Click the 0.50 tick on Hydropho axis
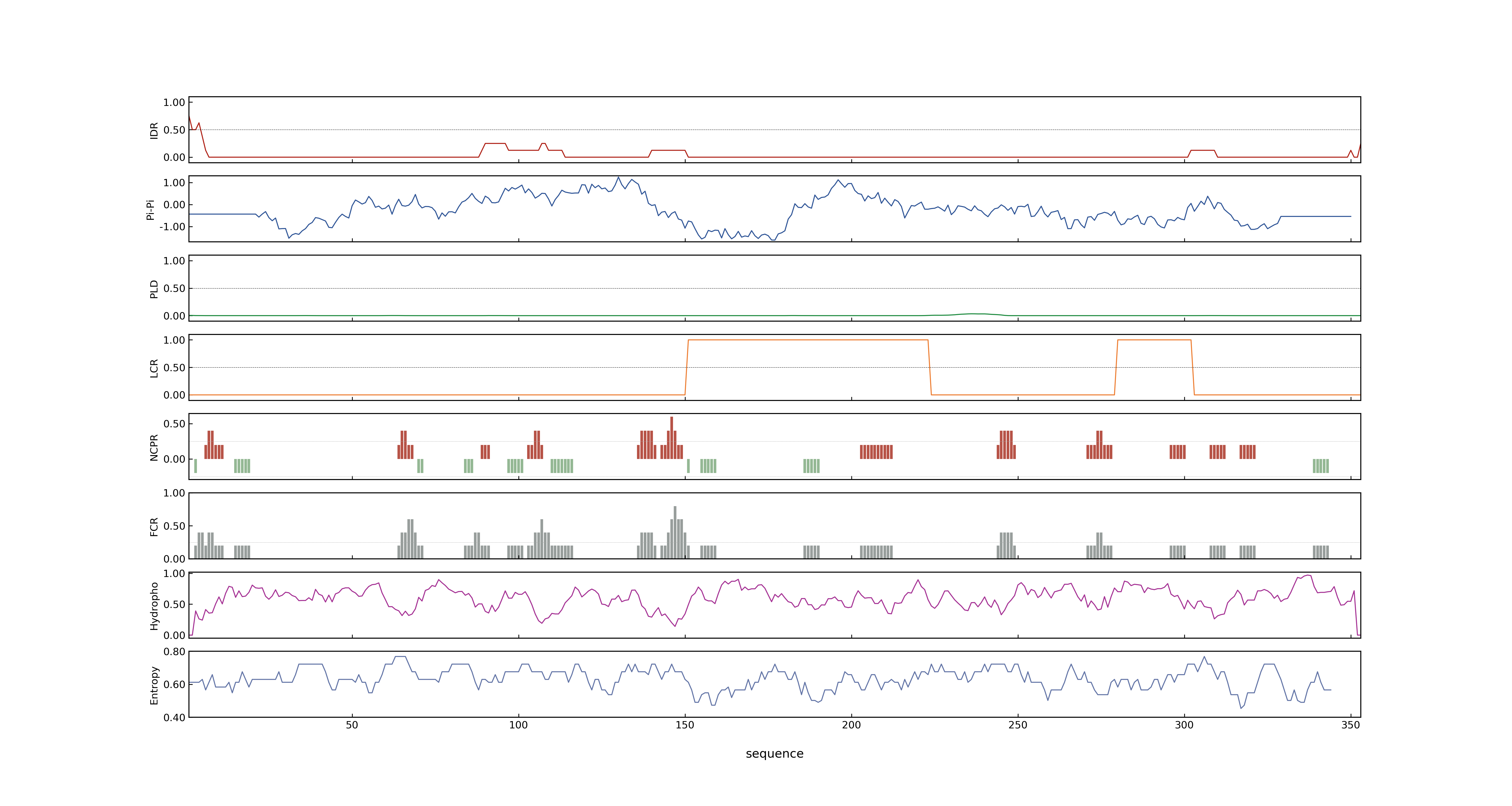 [x=174, y=604]
